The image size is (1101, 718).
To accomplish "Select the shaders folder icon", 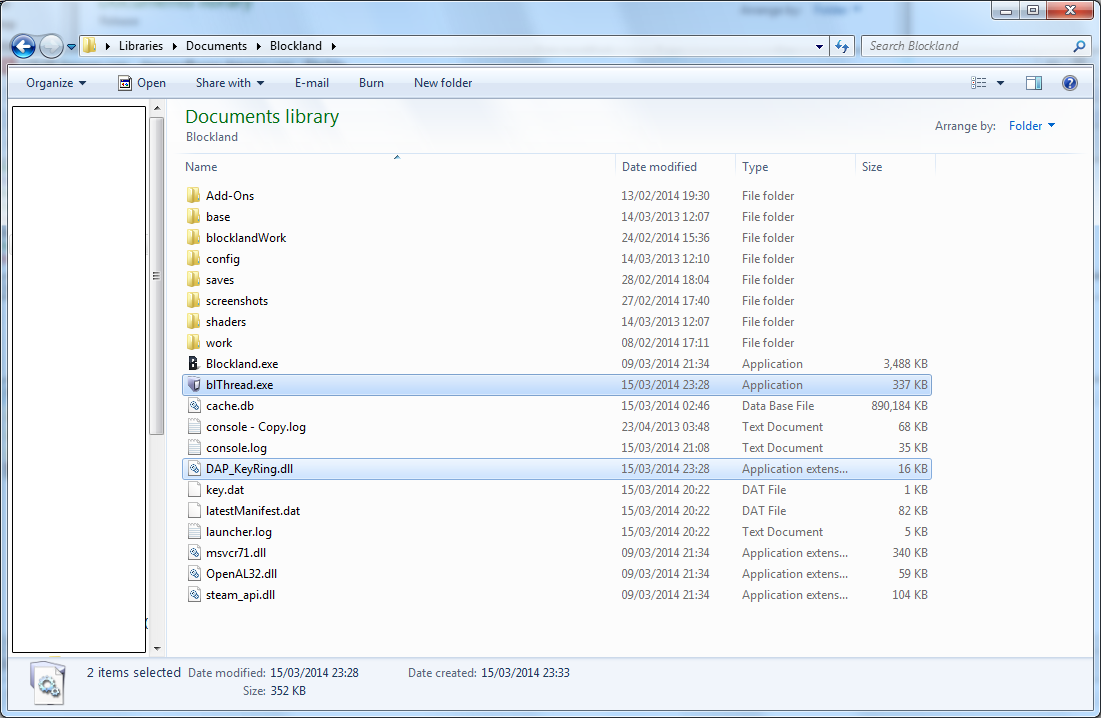I will click(194, 322).
